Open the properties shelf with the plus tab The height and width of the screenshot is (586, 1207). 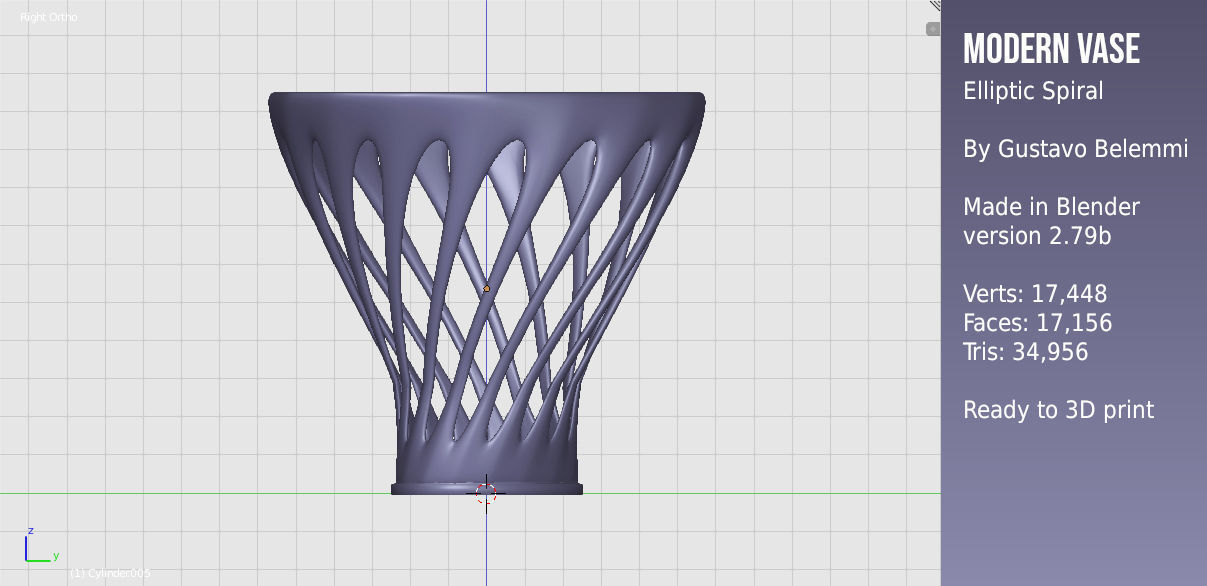tap(933, 29)
